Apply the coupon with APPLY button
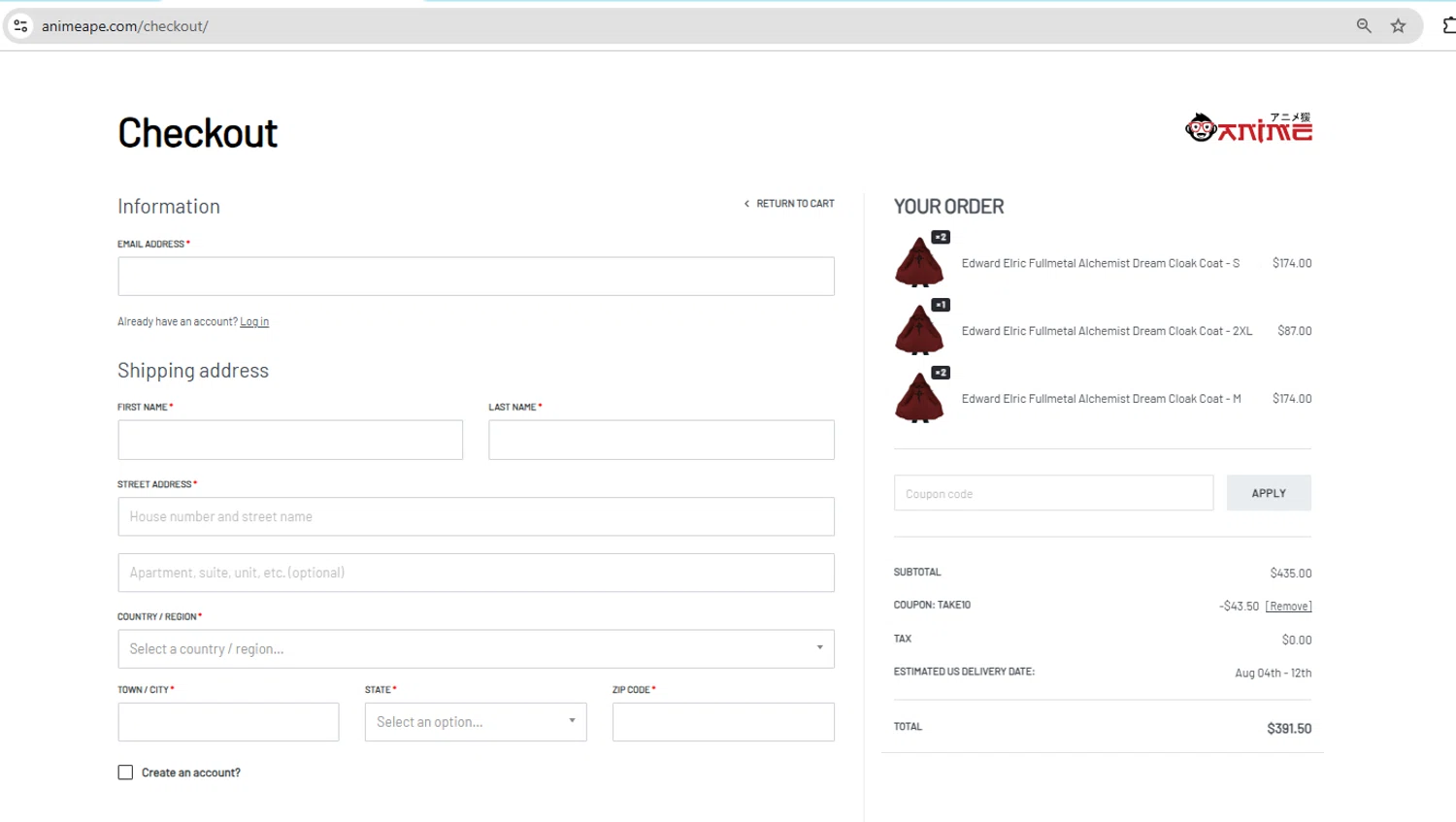Viewport: 1456px width, 822px height. tap(1269, 493)
